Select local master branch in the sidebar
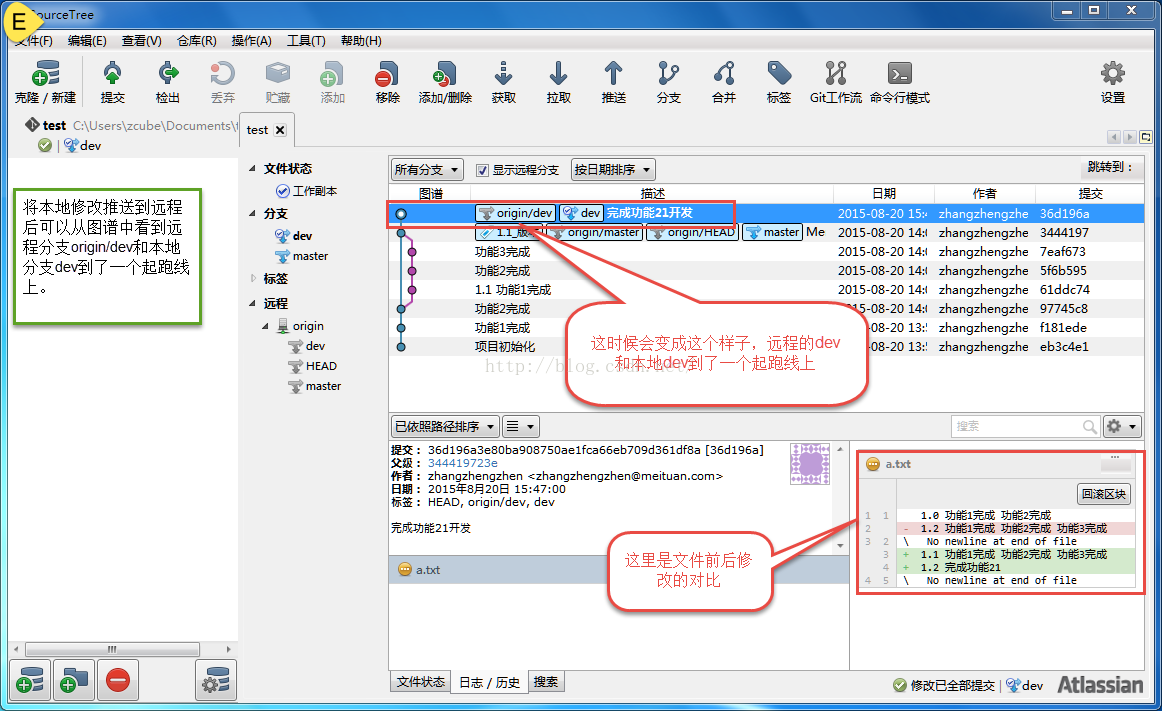Screen dimensions: 1162x711 coord(301,256)
